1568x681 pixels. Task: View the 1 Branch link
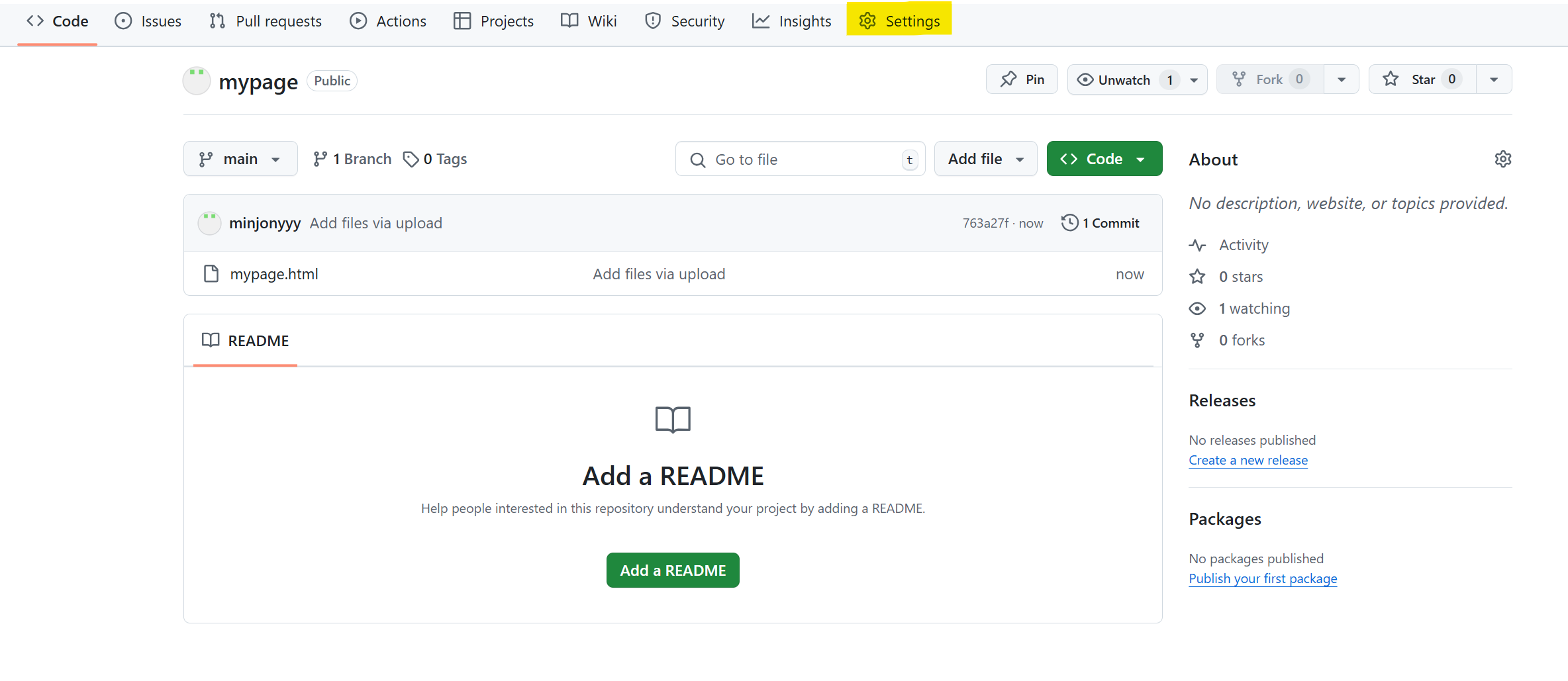352,159
